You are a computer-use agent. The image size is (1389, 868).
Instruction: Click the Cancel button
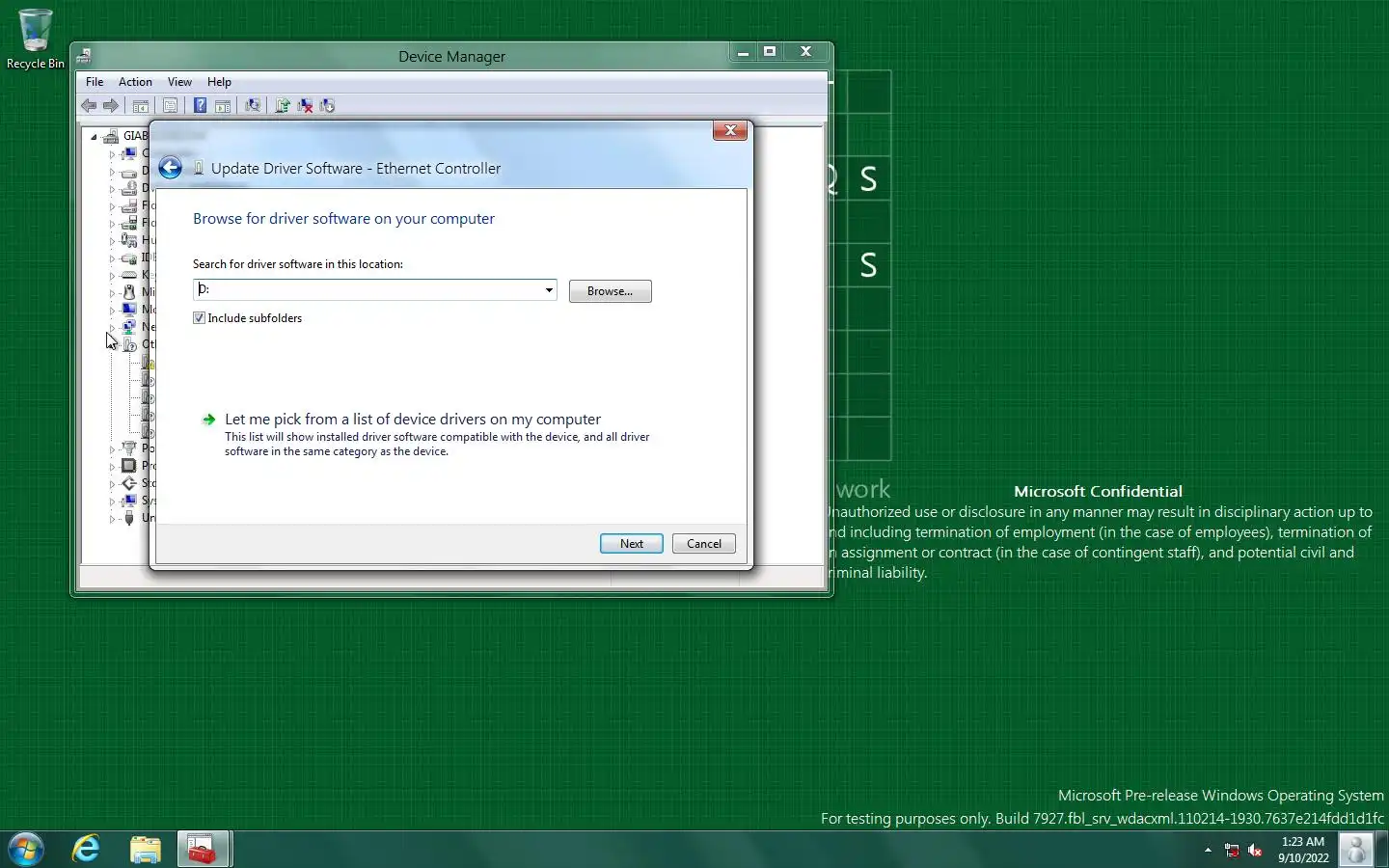tap(704, 544)
